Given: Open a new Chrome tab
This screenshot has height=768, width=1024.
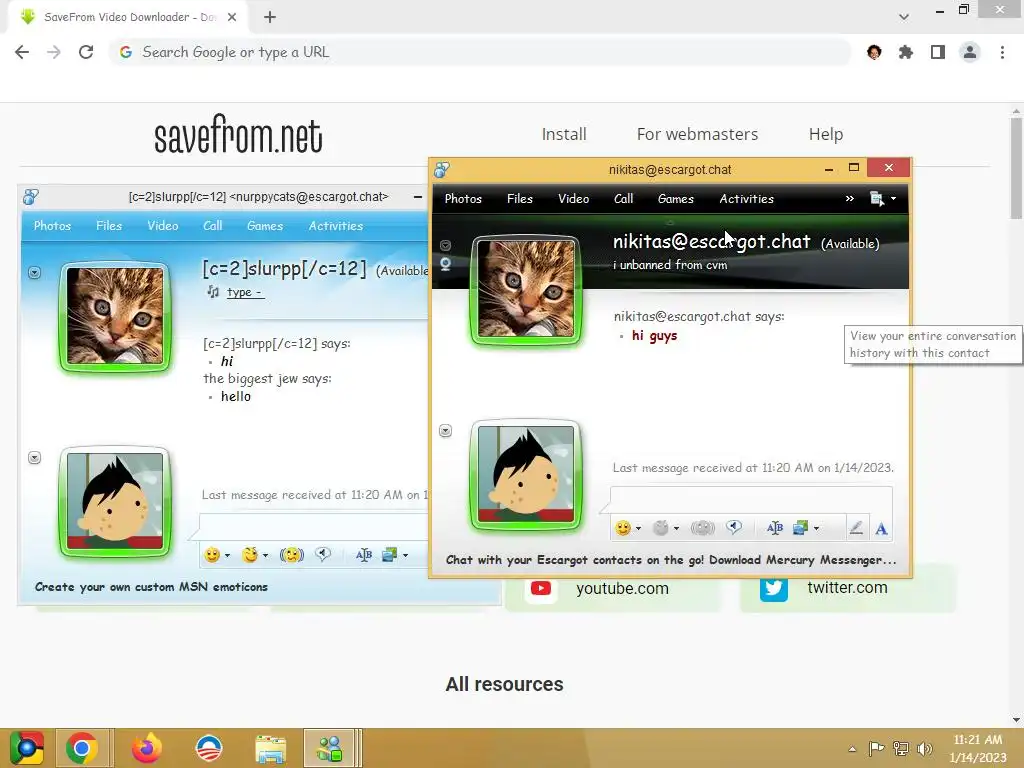Looking at the screenshot, I should pos(270,17).
